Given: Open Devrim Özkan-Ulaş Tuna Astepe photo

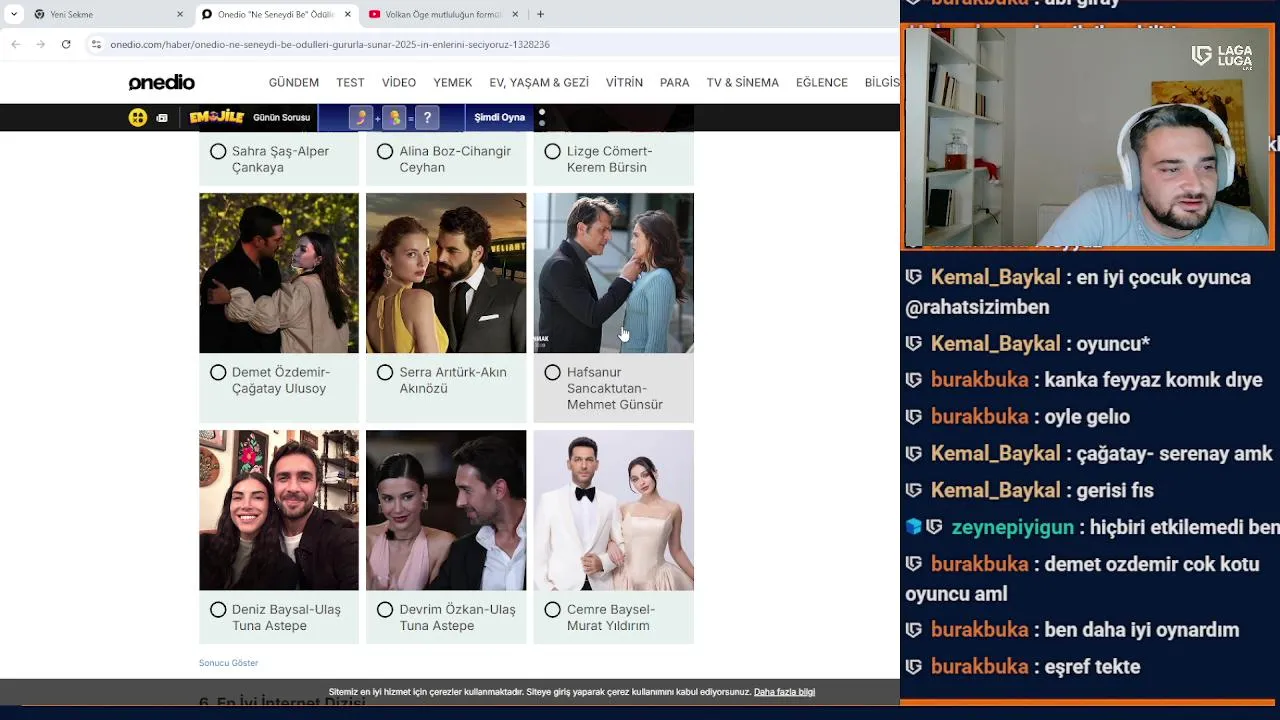Looking at the screenshot, I should point(446,510).
